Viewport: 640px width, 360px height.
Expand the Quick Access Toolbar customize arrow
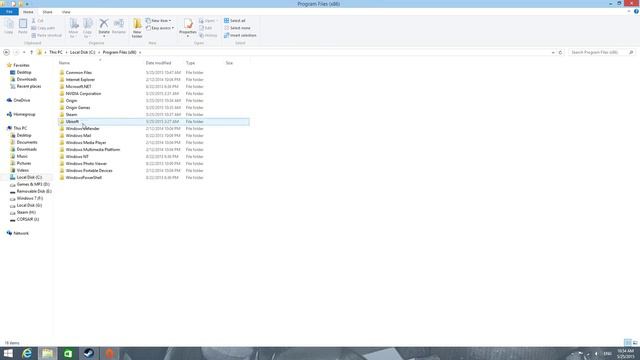click(x=27, y=4)
